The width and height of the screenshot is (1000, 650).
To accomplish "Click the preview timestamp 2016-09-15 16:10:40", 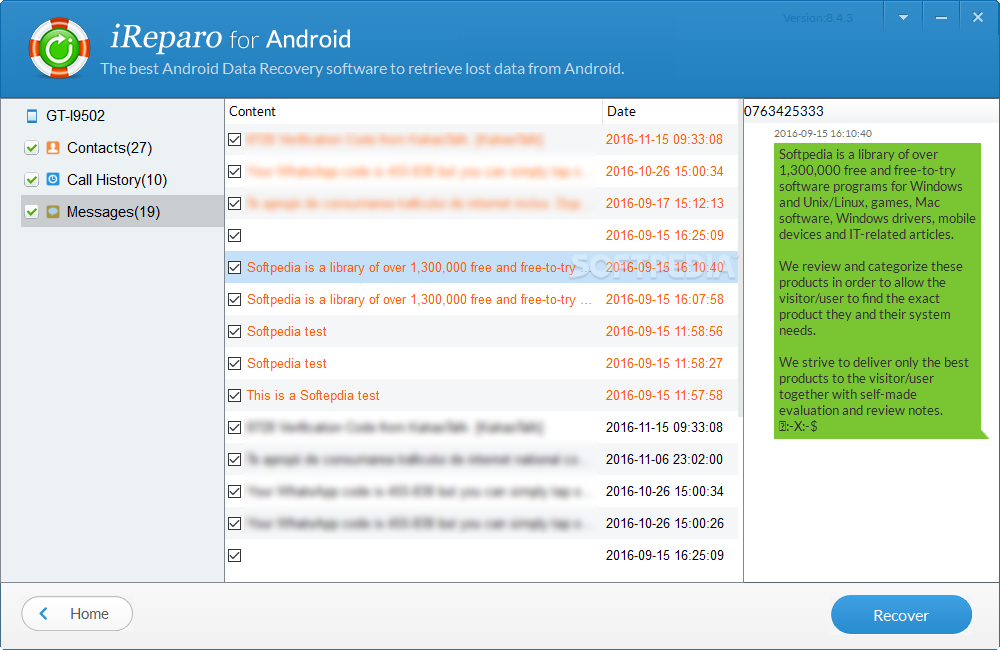I will click(823, 133).
